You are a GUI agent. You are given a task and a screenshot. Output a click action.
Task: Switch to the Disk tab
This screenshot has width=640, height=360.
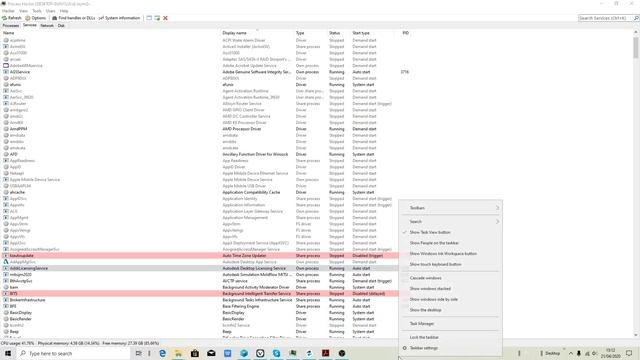pyautogui.click(x=61, y=25)
